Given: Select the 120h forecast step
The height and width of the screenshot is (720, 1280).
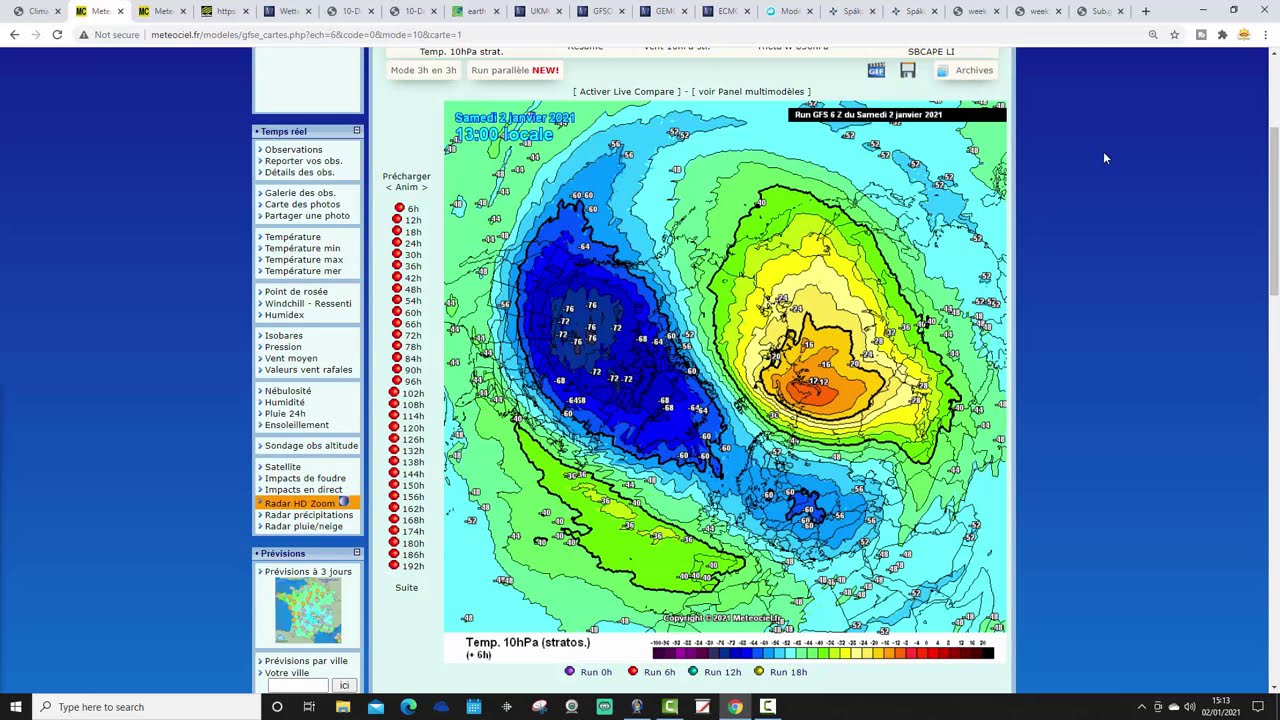Looking at the screenshot, I should 413,428.
